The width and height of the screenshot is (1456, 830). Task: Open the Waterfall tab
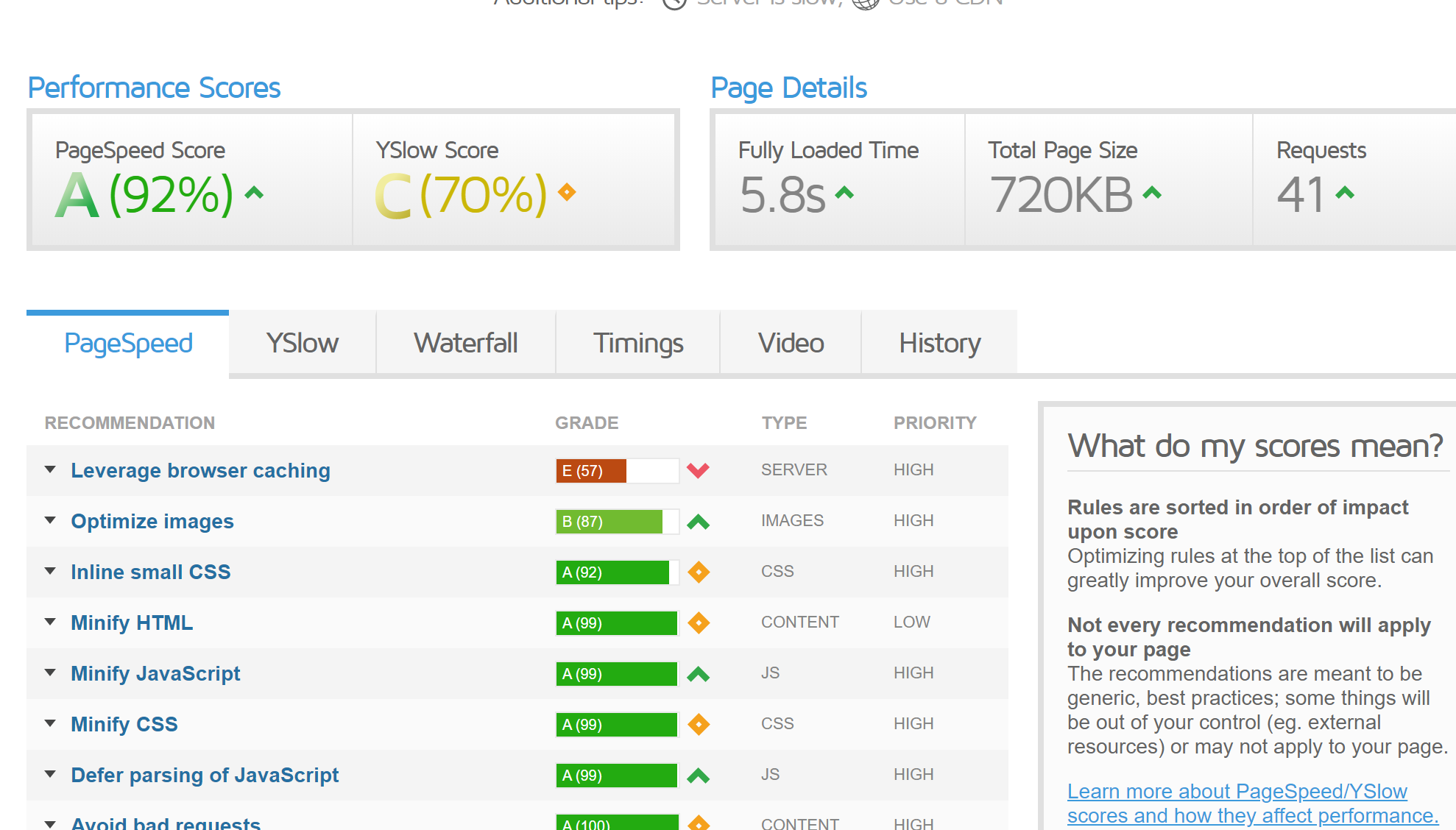coord(466,343)
